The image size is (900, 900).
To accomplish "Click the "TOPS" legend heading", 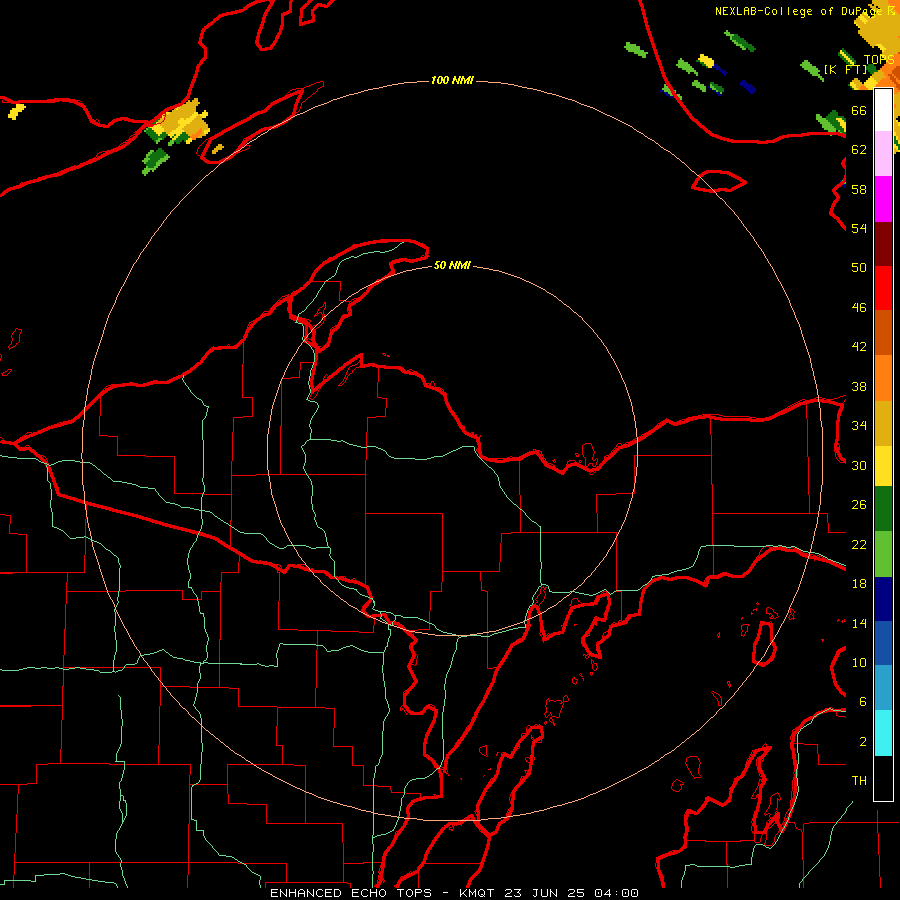I will [x=879, y=59].
